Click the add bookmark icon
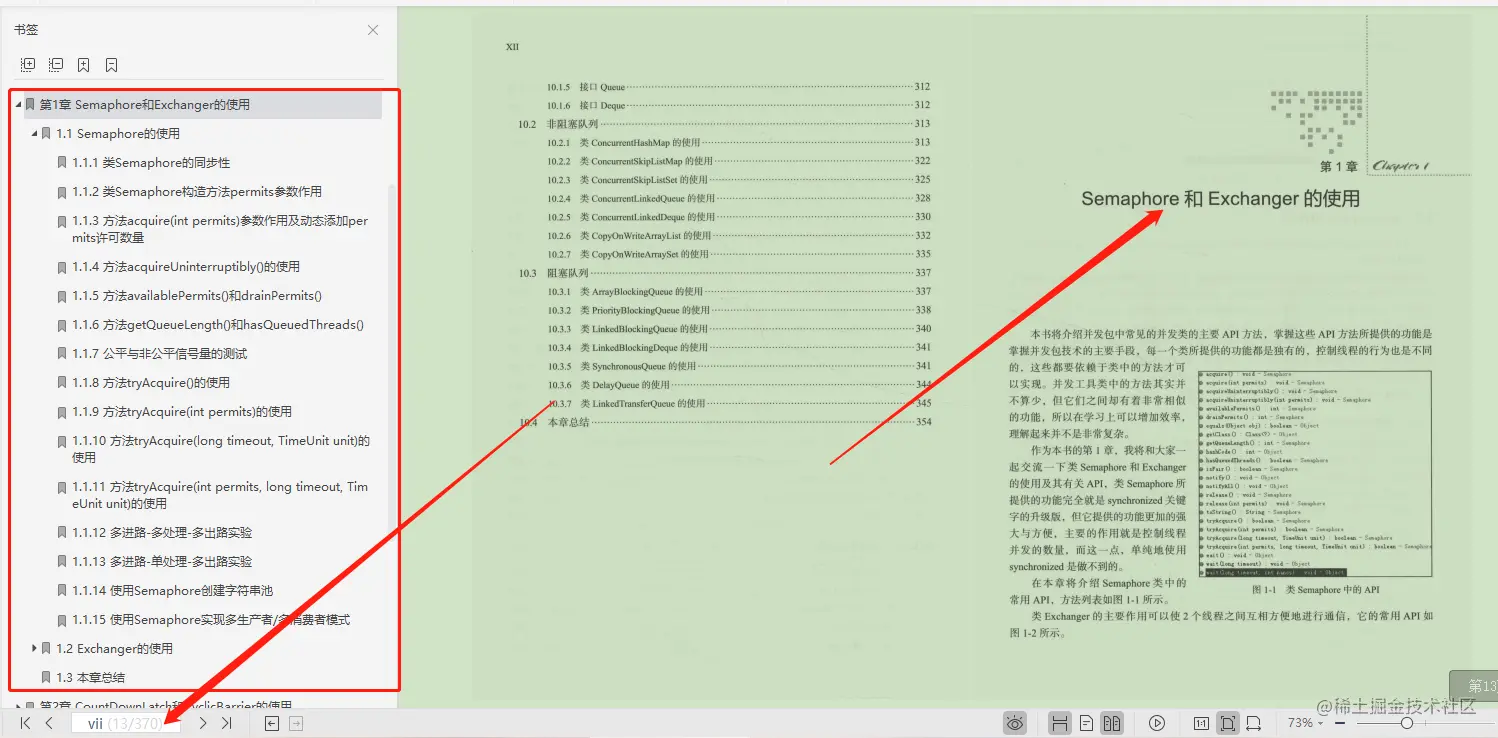1498x738 pixels. (84, 65)
